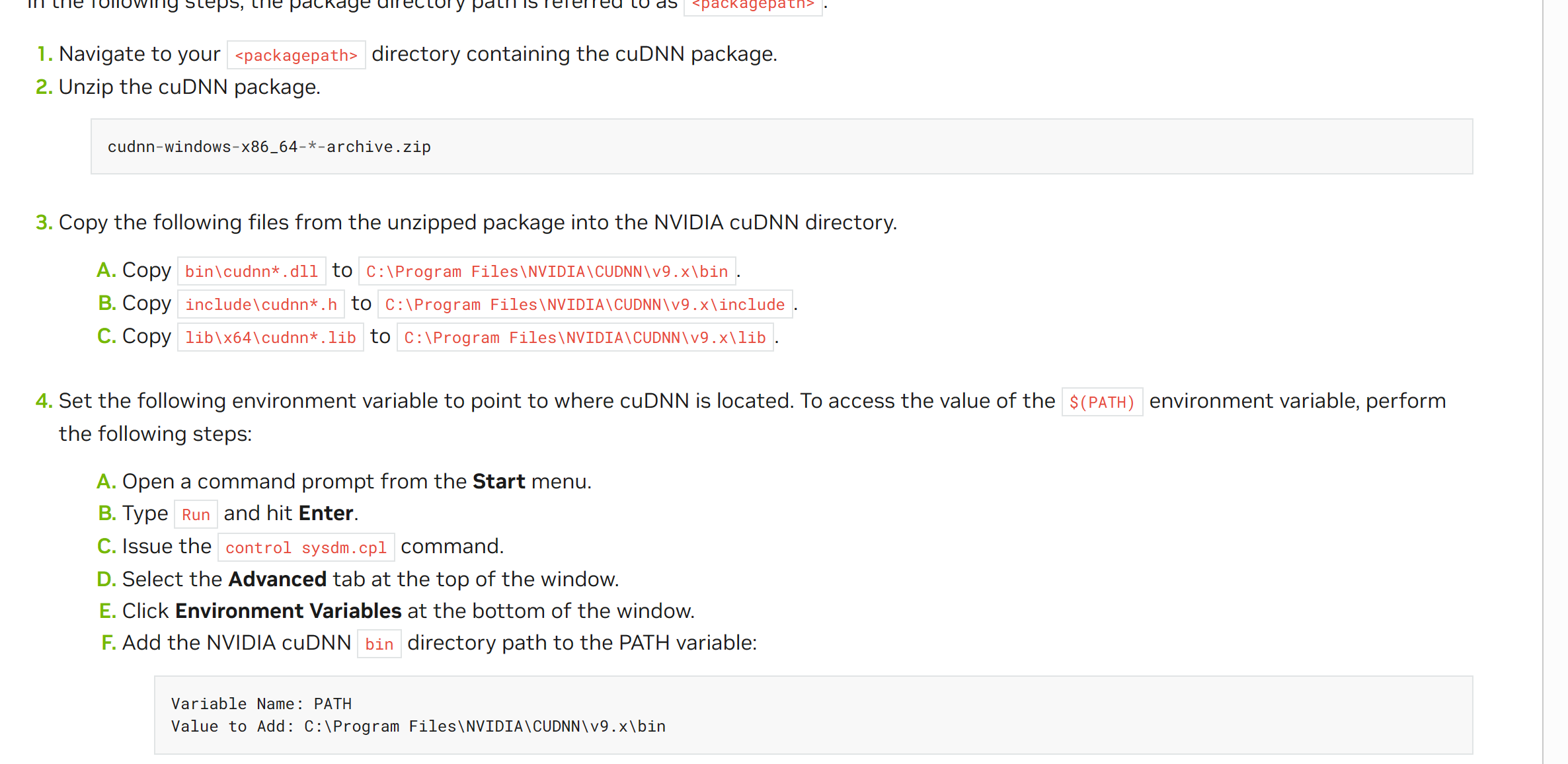Click the step 3 Copy the following files sentence
This screenshot has width=1568, height=764.
(478, 223)
